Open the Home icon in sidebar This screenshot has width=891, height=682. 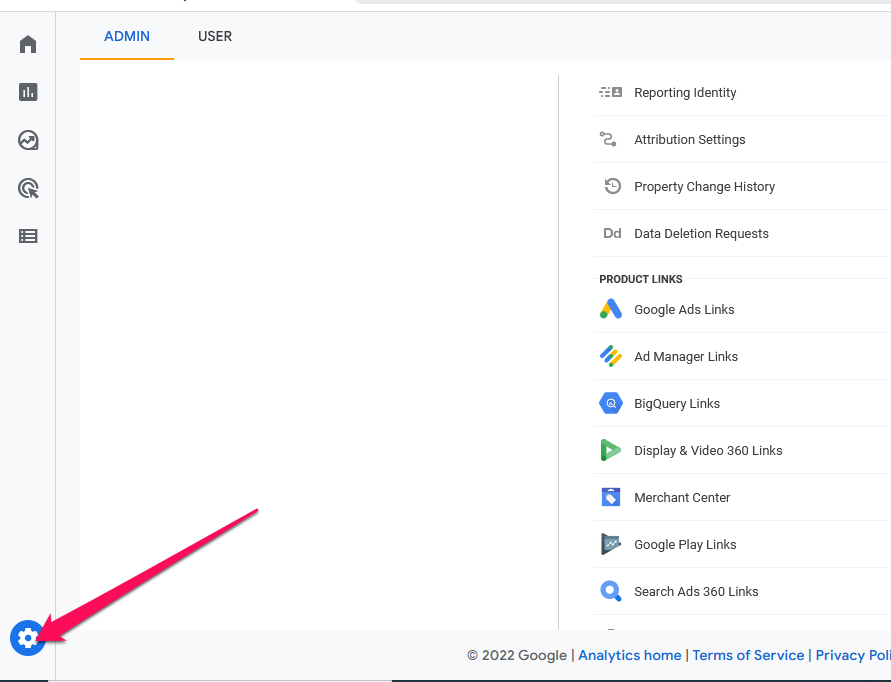pyautogui.click(x=28, y=44)
